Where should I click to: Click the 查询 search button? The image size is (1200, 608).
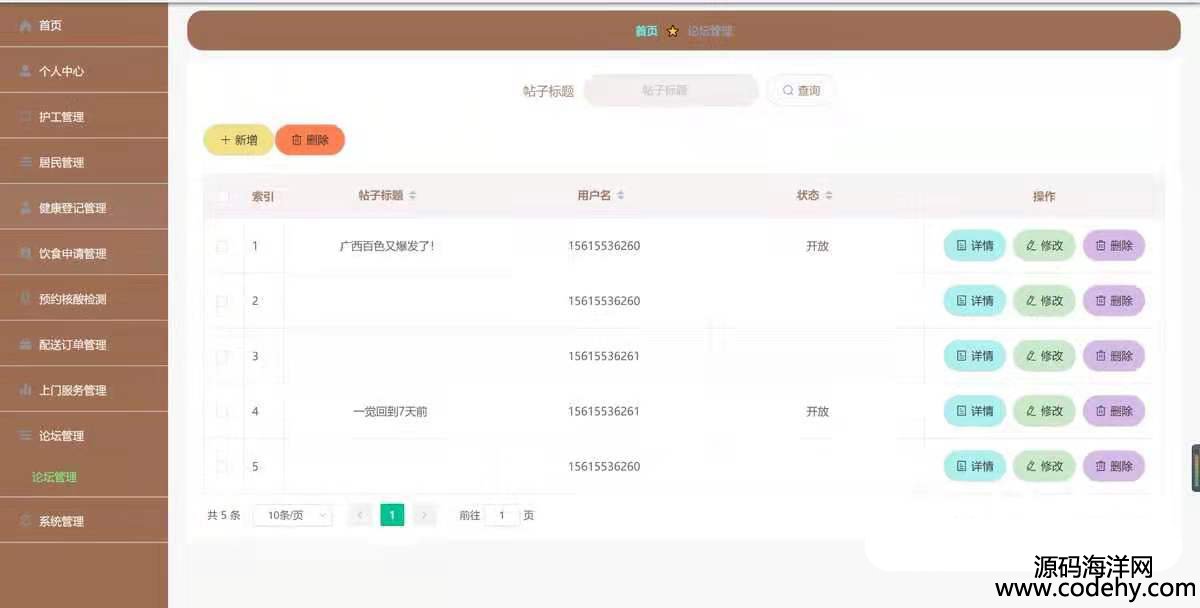[x=801, y=90]
